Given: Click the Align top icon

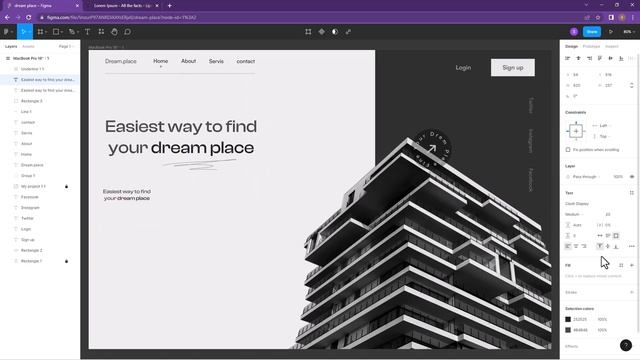Looking at the screenshot, I should (x=600, y=58).
